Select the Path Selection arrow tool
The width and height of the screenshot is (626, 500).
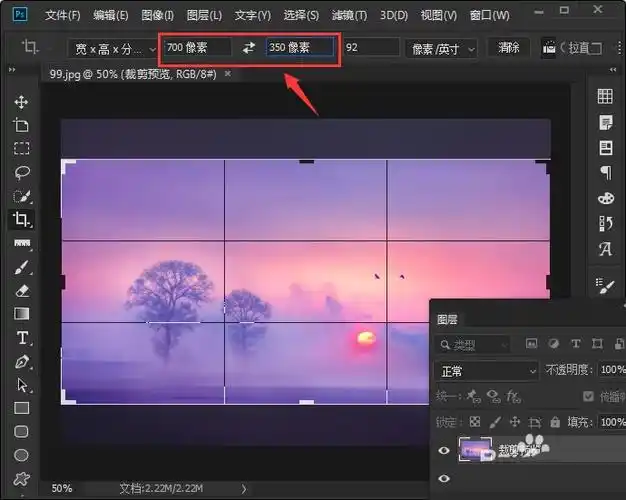click(x=23, y=385)
